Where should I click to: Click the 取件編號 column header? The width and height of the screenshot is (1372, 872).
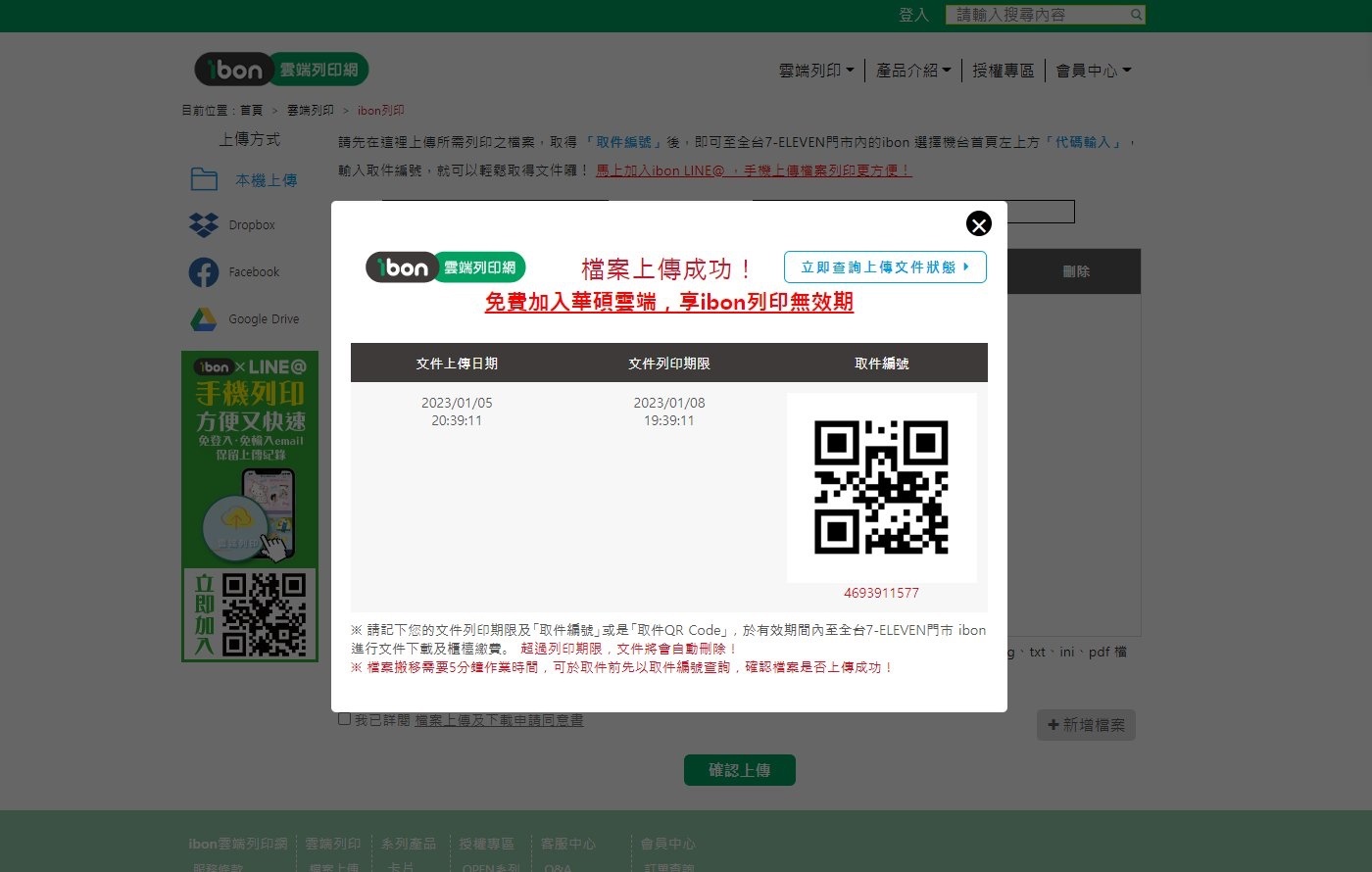point(882,363)
